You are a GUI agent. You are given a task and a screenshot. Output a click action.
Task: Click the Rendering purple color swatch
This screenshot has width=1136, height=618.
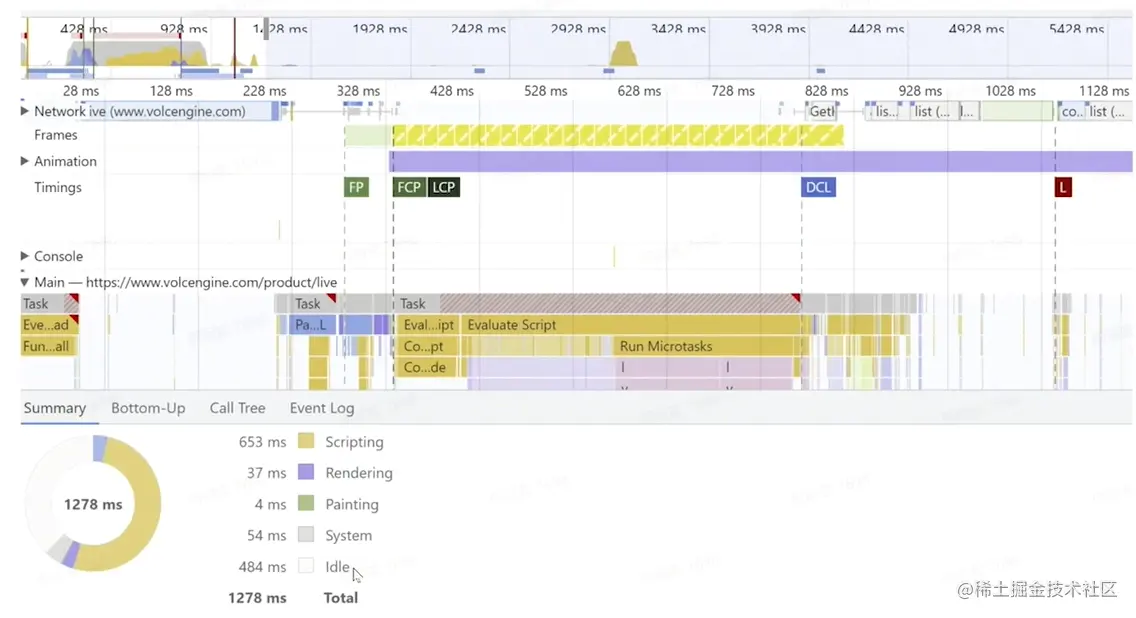click(x=306, y=472)
